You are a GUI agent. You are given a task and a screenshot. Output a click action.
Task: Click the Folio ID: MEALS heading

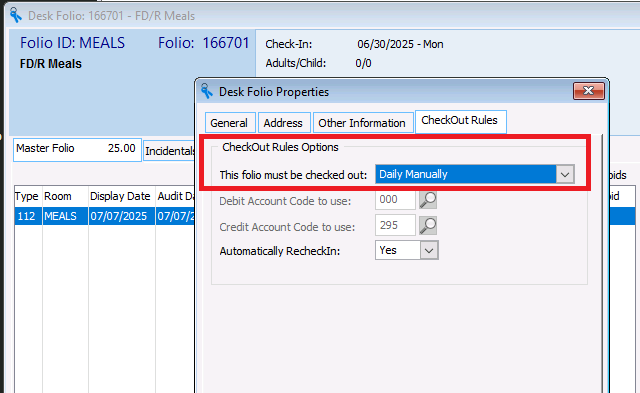point(73,43)
